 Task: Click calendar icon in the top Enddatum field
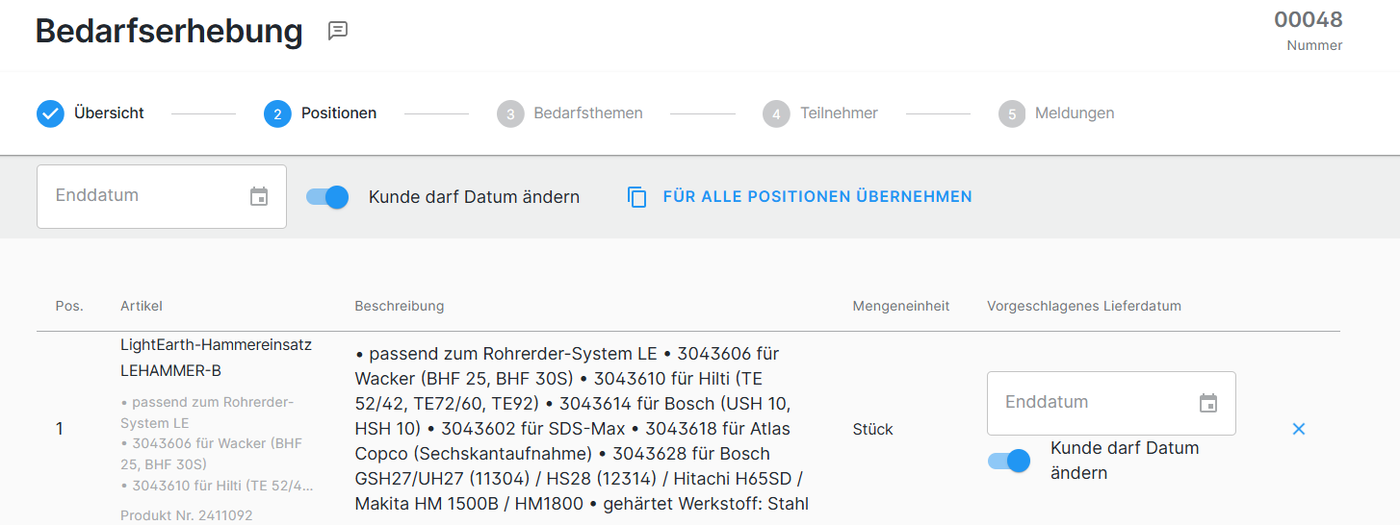(259, 197)
